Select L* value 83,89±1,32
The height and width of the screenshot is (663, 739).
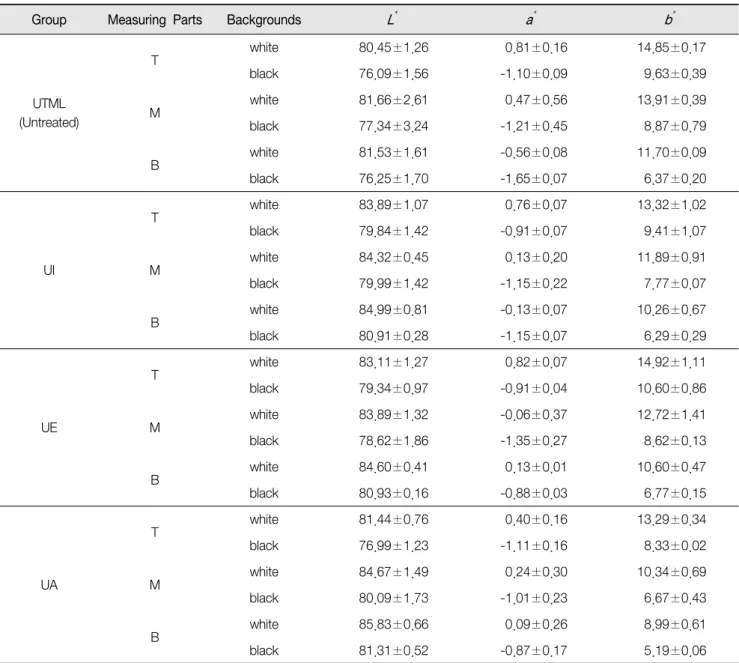click(394, 415)
